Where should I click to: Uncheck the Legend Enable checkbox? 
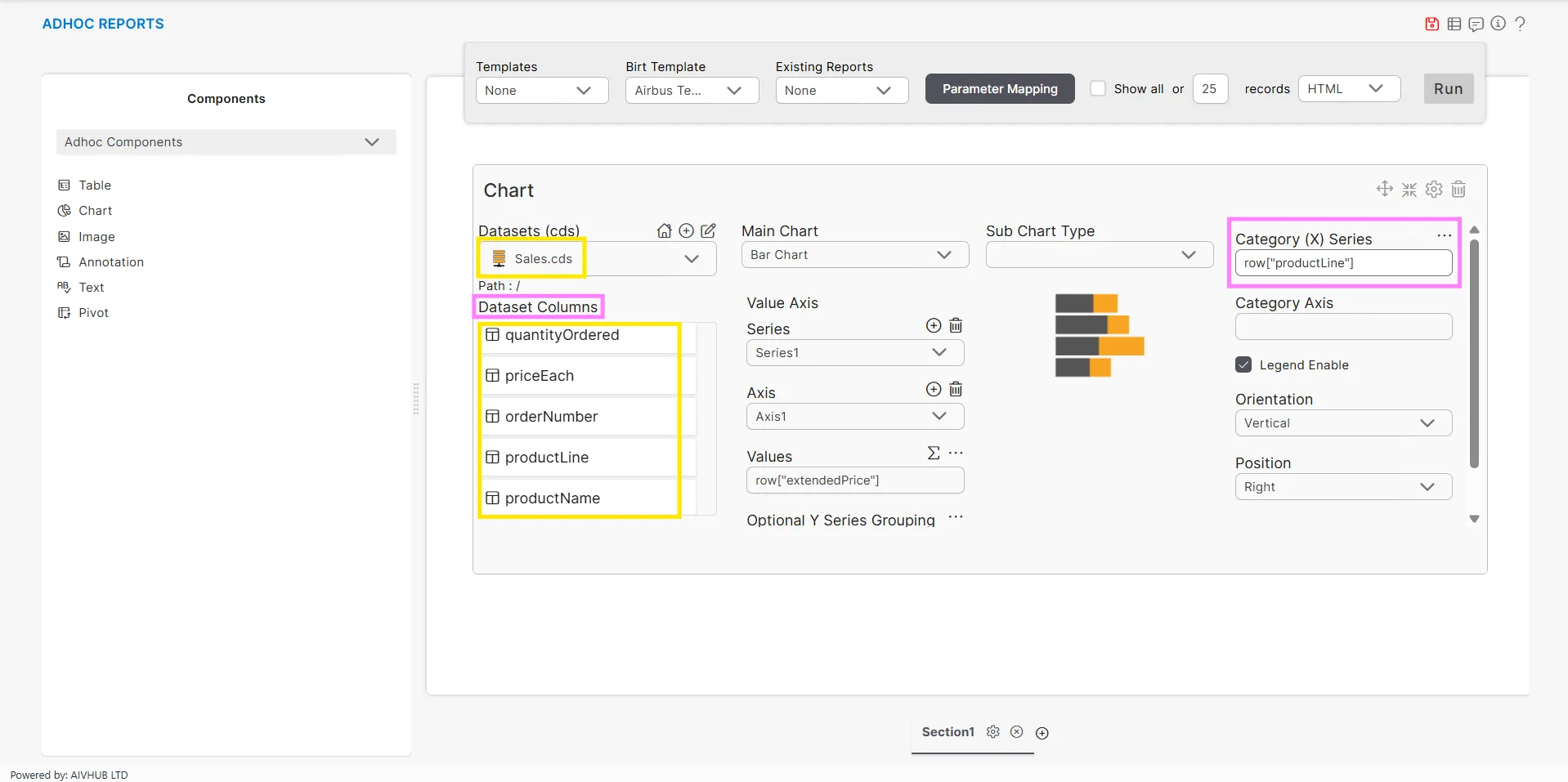[x=1243, y=365]
